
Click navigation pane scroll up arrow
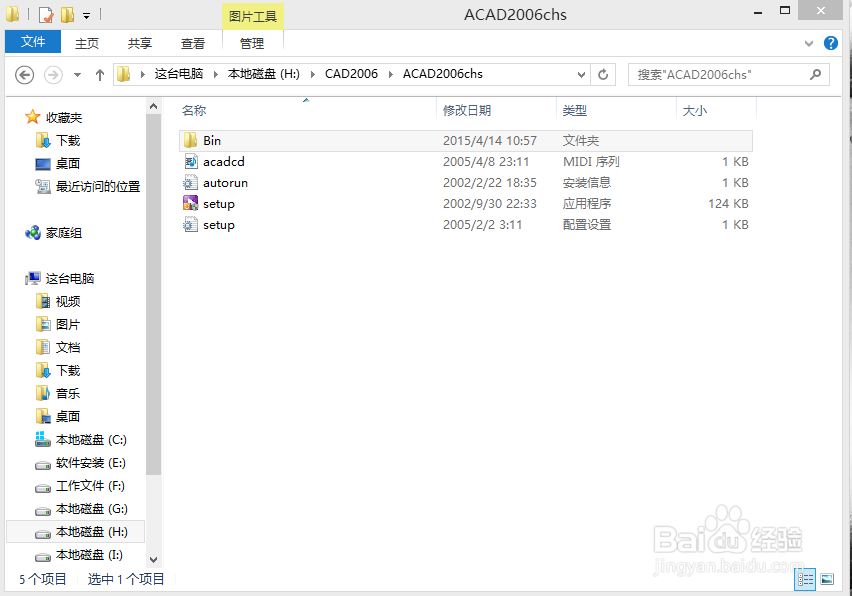tap(154, 106)
